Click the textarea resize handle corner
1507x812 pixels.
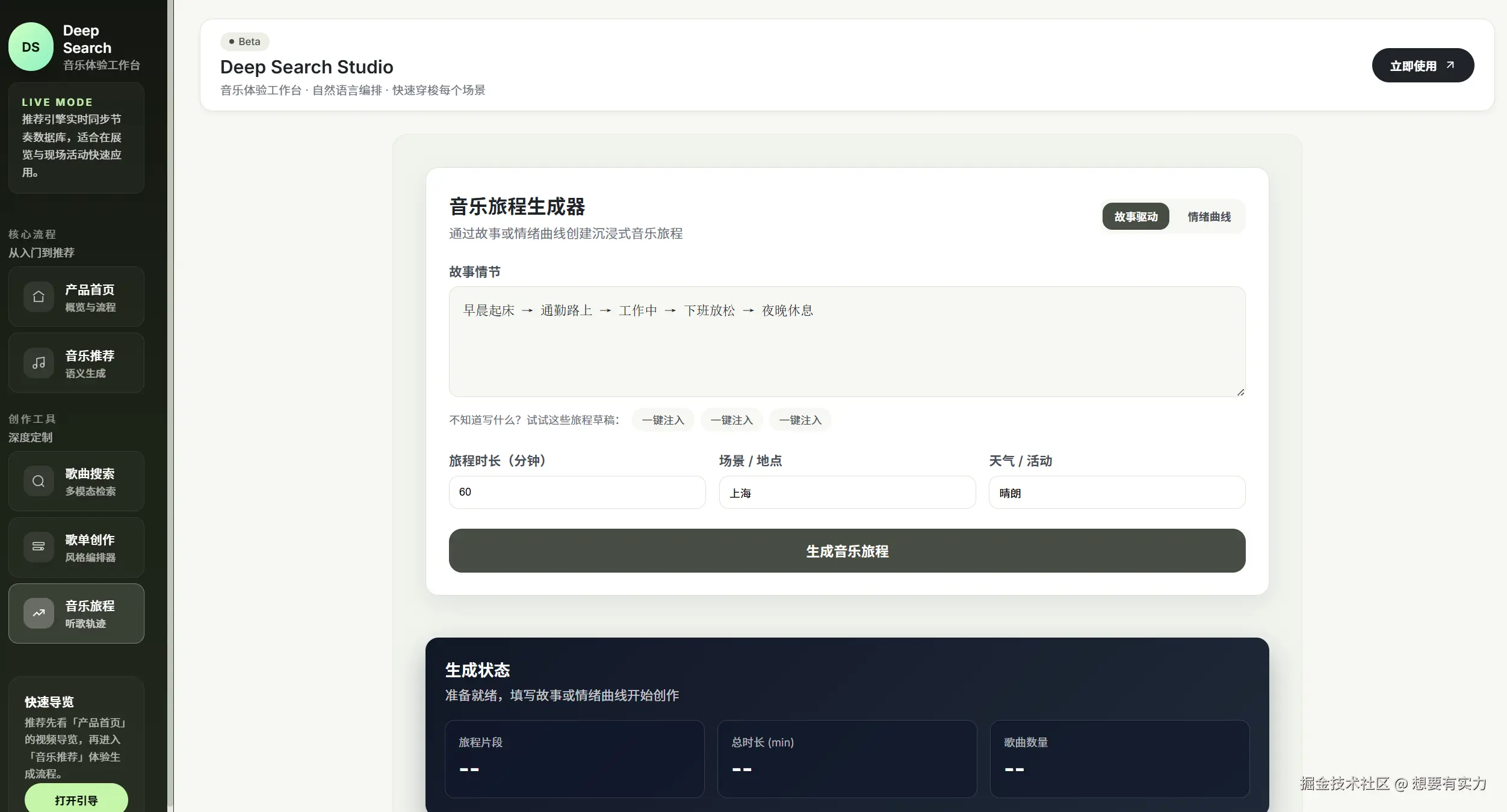1240,392
